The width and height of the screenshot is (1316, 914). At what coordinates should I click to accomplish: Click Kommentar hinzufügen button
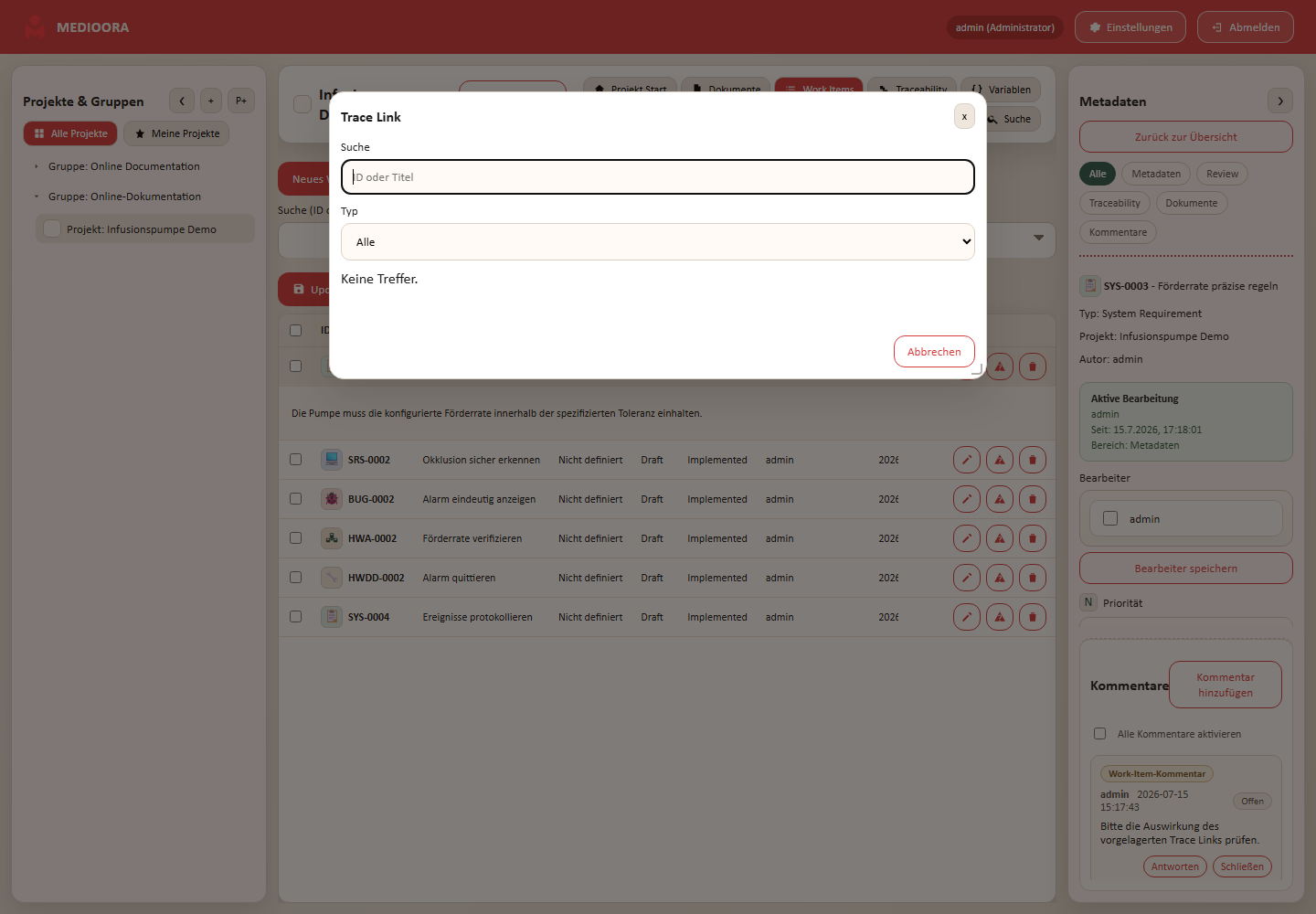click(1226, 685)
